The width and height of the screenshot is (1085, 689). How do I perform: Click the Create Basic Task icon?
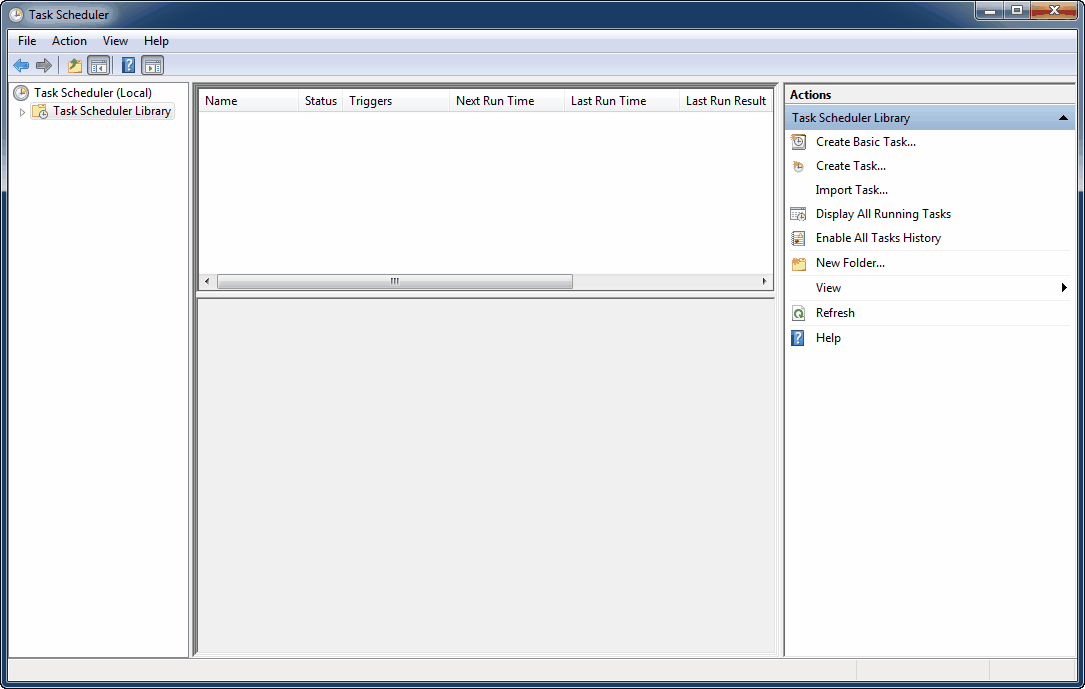799,142
